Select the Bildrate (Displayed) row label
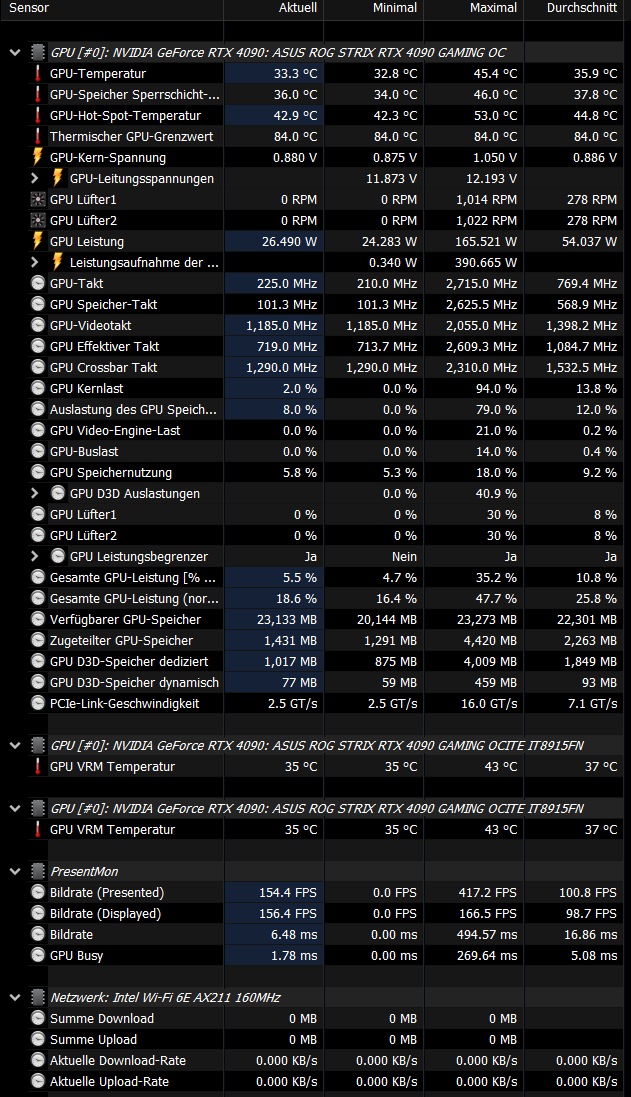 105,913
